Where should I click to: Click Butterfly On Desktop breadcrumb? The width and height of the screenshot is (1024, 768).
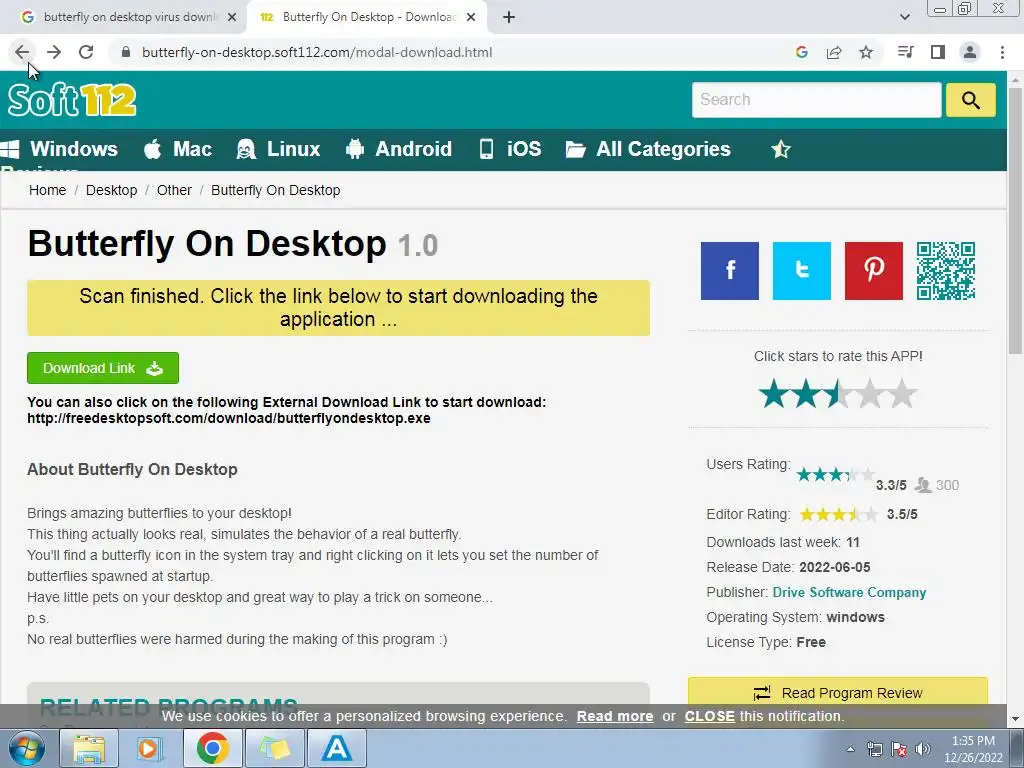tap(276, 190)
